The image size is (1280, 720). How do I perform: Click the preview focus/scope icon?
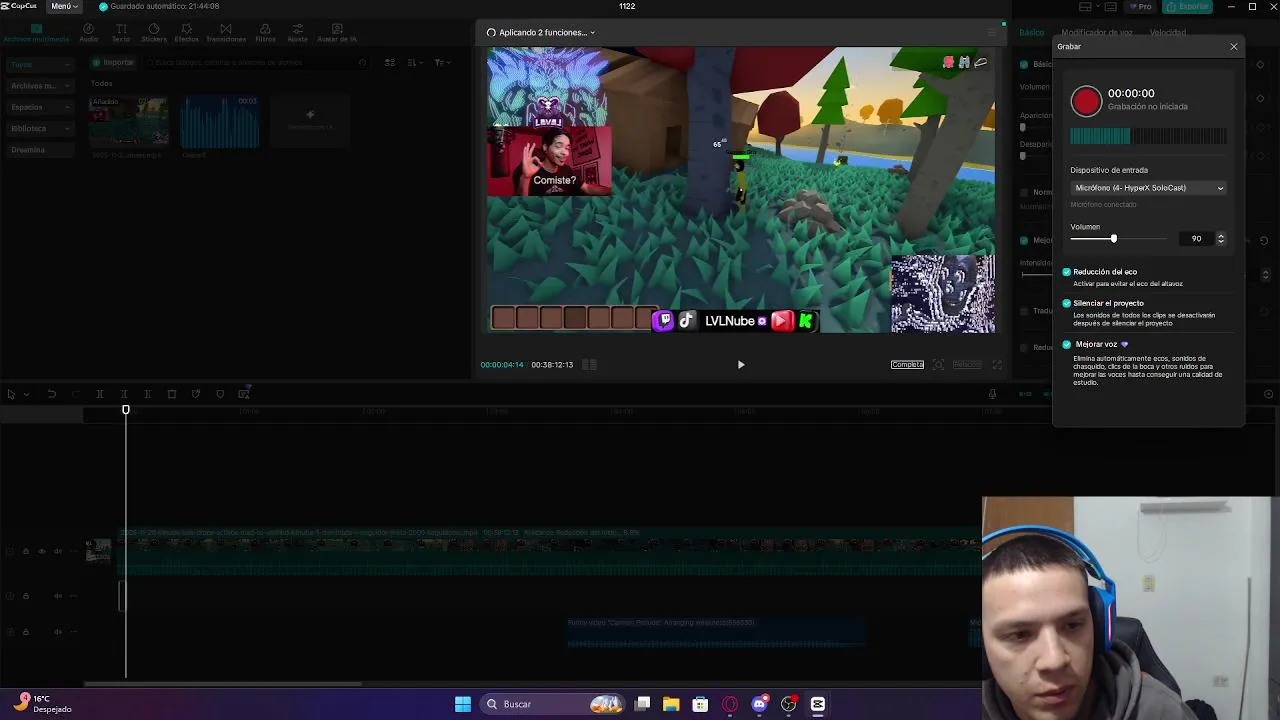pos(938,365)
